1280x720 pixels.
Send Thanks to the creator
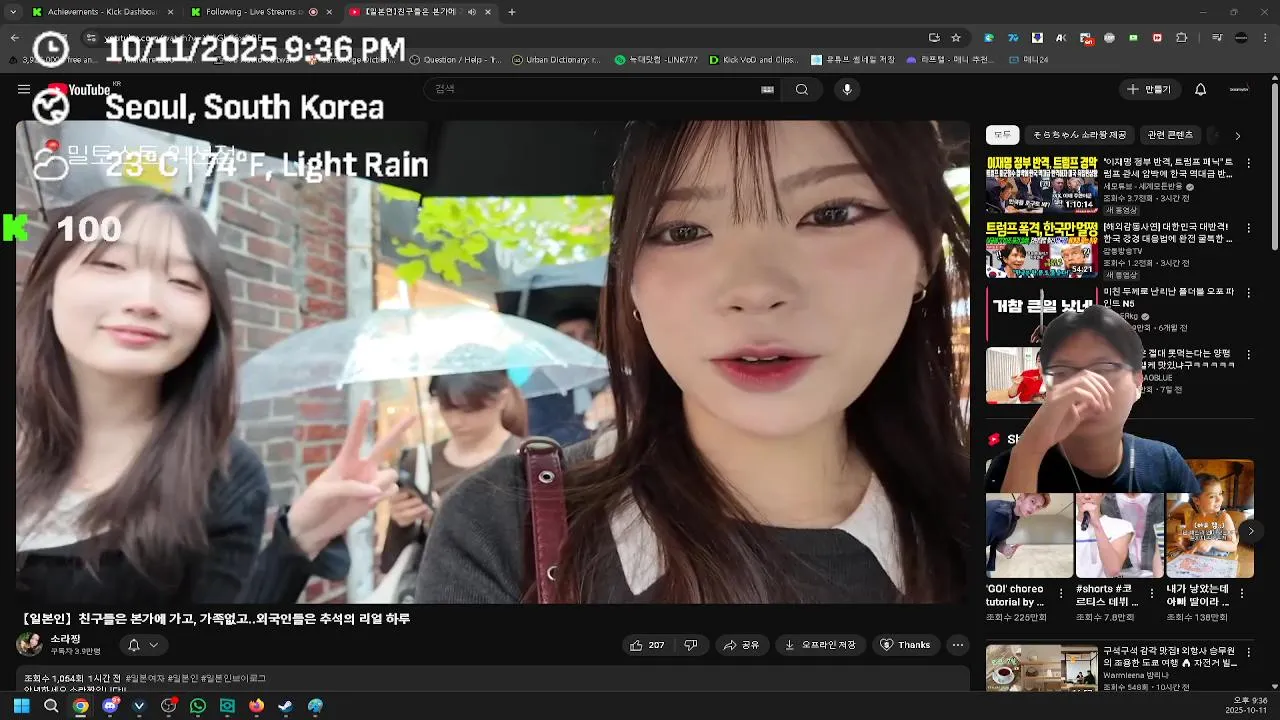[906, 645]
